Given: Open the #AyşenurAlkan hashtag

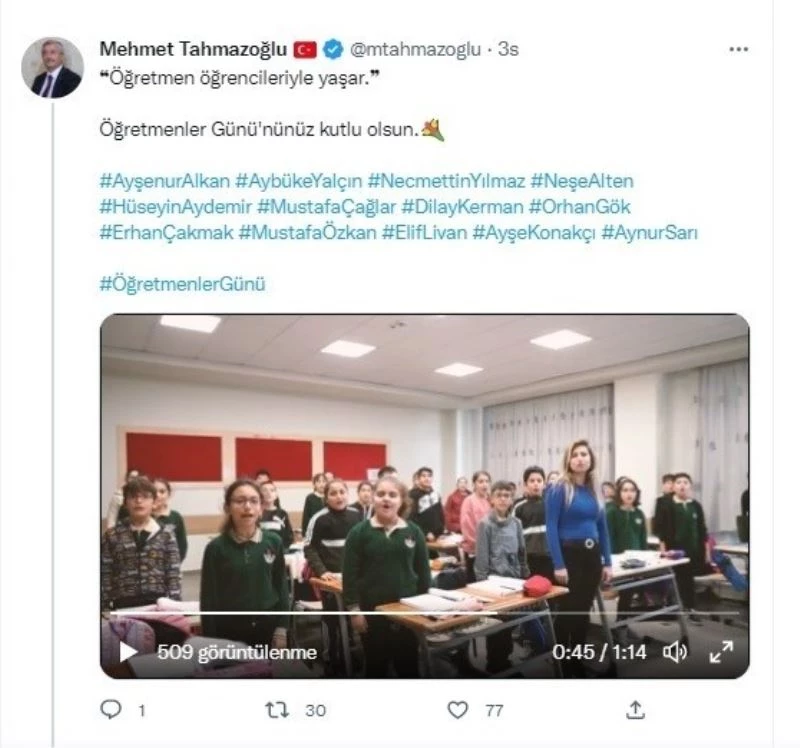Looking at the screenshot, I should click(165, 181).
